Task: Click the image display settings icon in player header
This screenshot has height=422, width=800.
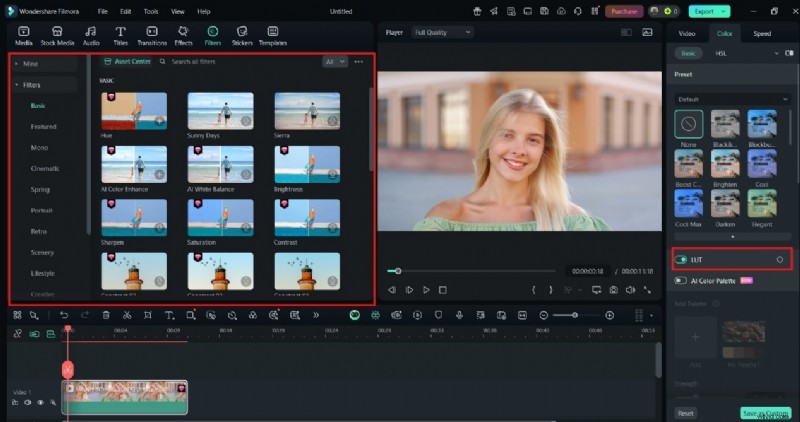Action: [647, 32]
